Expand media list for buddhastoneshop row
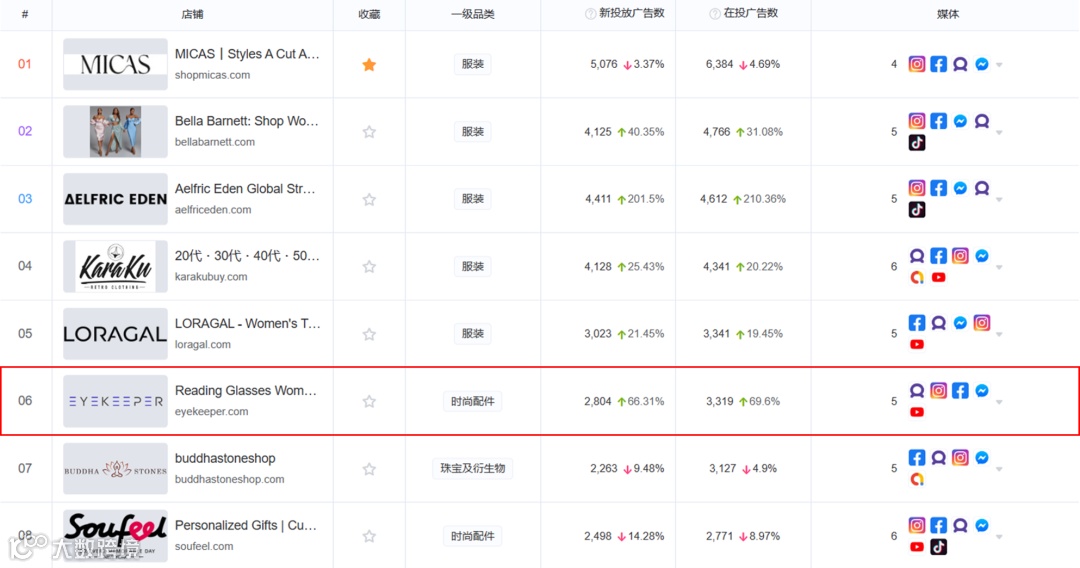The width and height of the screenshot is (1080, 568). pyautogui.click(x=999, y=470)
